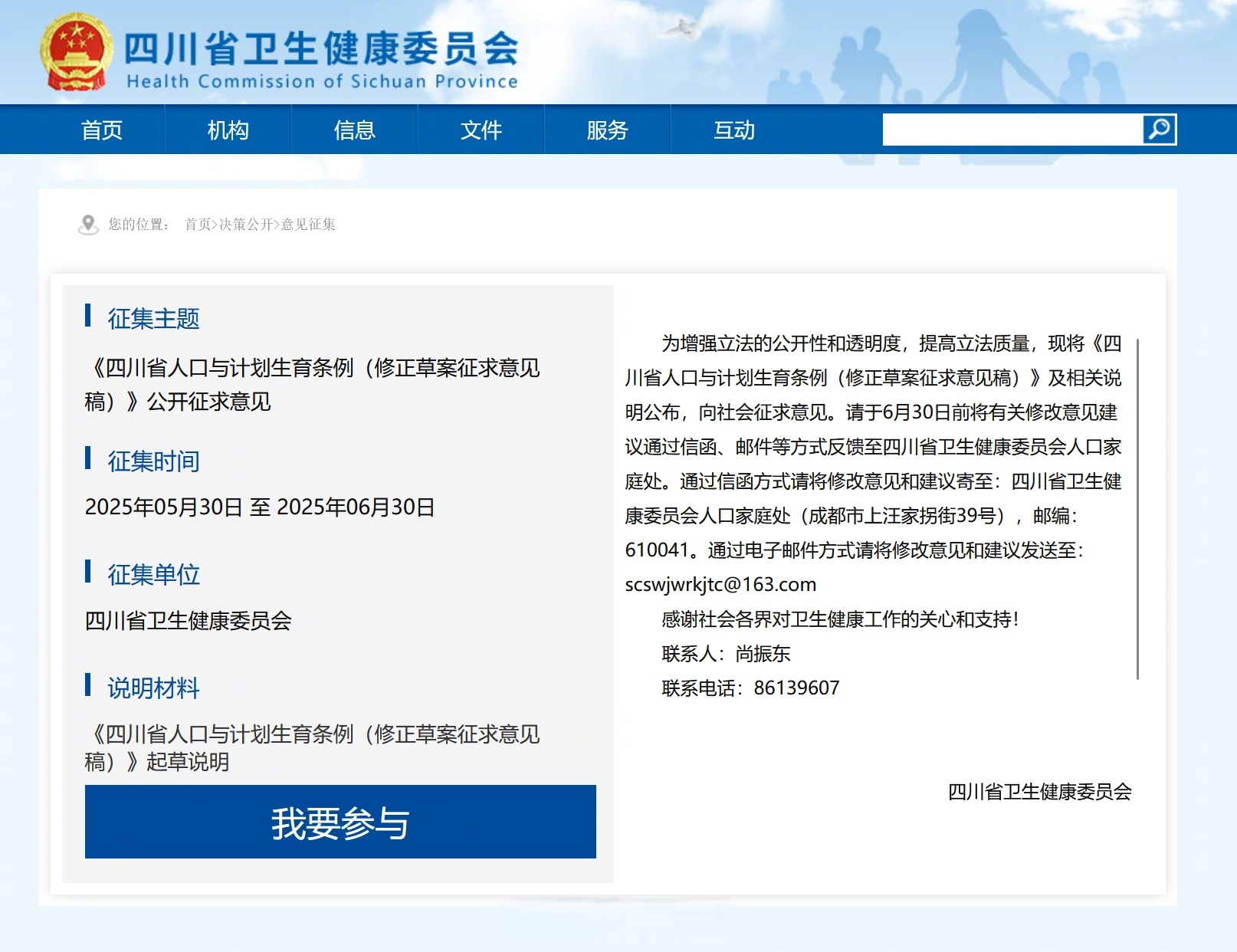The height and width of the screenshot is (952, 1237).
Task: Click the date range 2025年05月30日 至 2025年06月30日
Action: point(260,507)
